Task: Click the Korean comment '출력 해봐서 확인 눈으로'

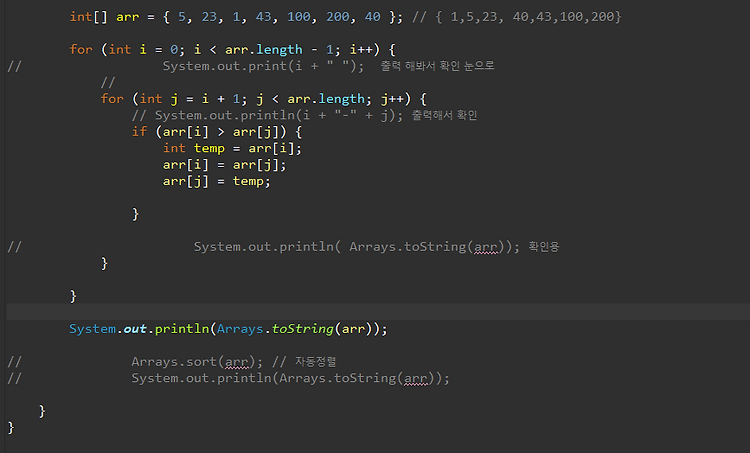Action: point(437,66)
